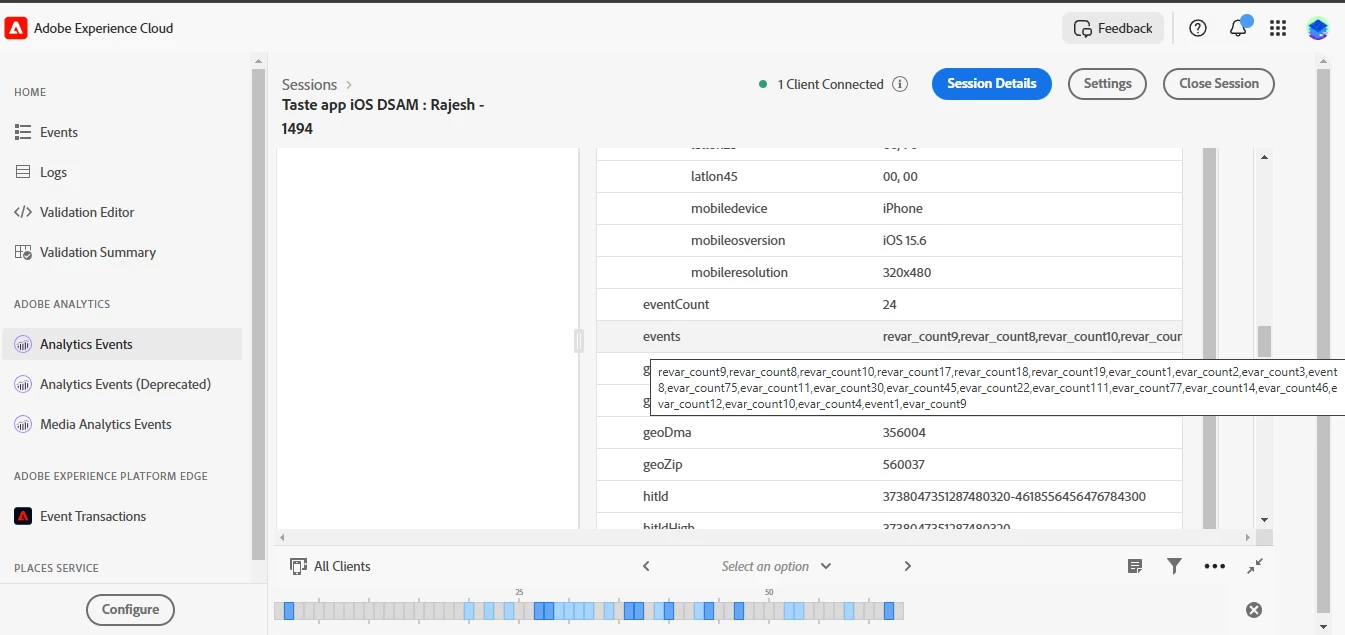Click the info icon beside Client Connected
The height and width of the screenshot is (635, 1345).
(x=900, y=84)
